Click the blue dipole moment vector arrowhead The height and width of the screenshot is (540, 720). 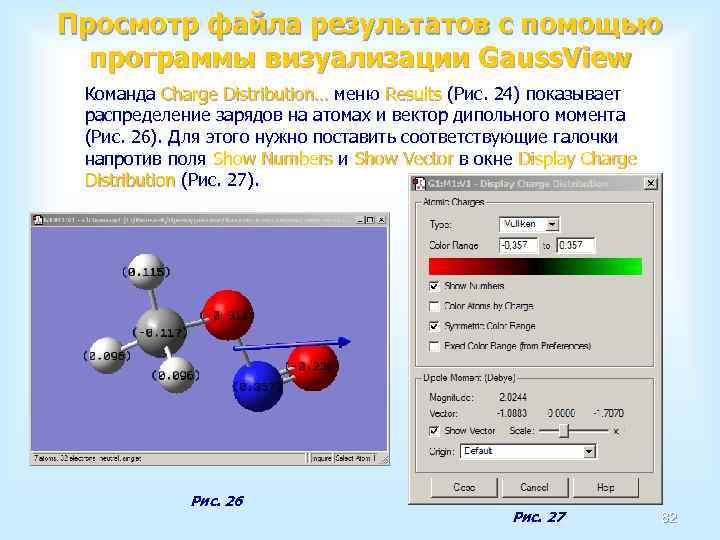(x=344, y=341)
